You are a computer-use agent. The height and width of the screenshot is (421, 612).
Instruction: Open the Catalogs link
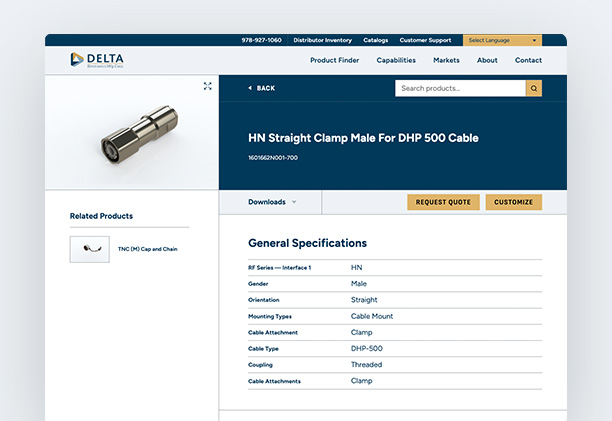point(376,40)
